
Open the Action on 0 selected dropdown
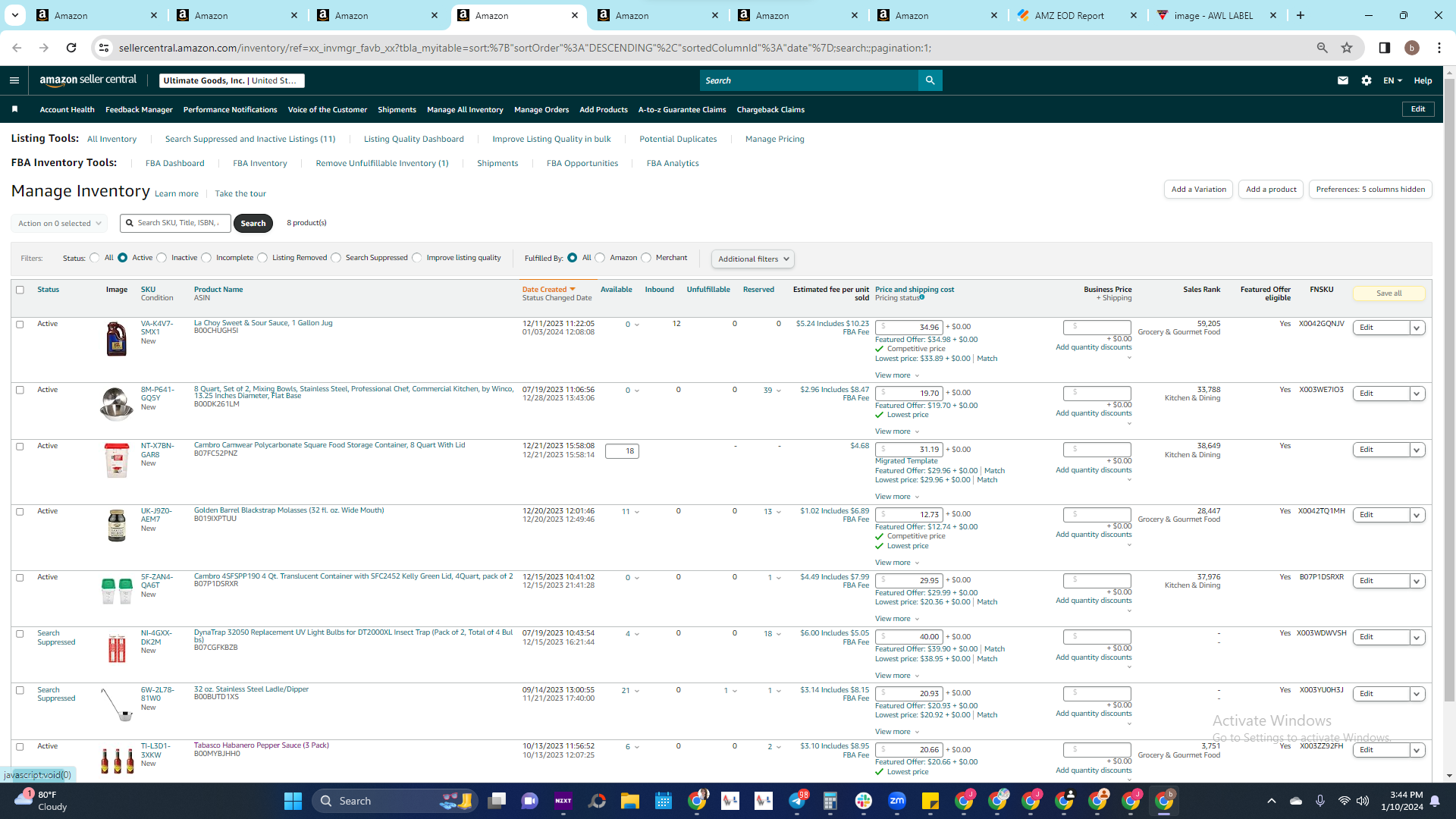(x=59, y=224)
